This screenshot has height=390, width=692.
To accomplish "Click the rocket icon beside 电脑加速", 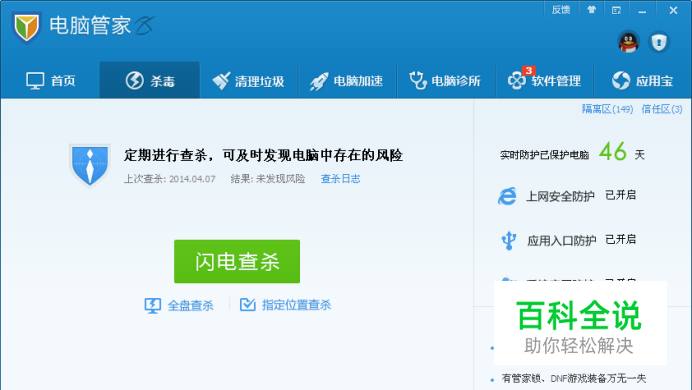I will pos(319,81).
